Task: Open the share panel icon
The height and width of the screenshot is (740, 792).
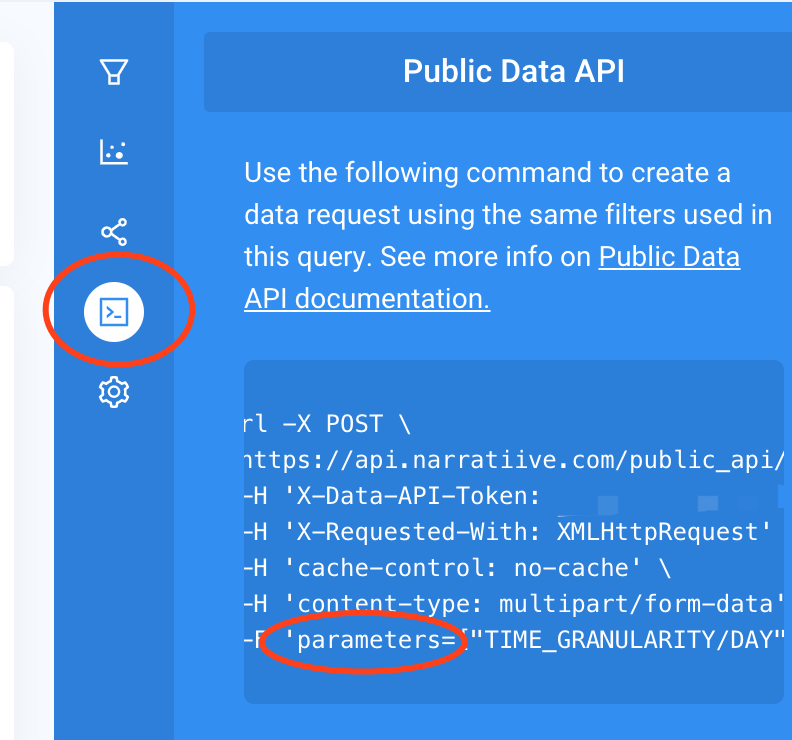Action: [114, 232]
